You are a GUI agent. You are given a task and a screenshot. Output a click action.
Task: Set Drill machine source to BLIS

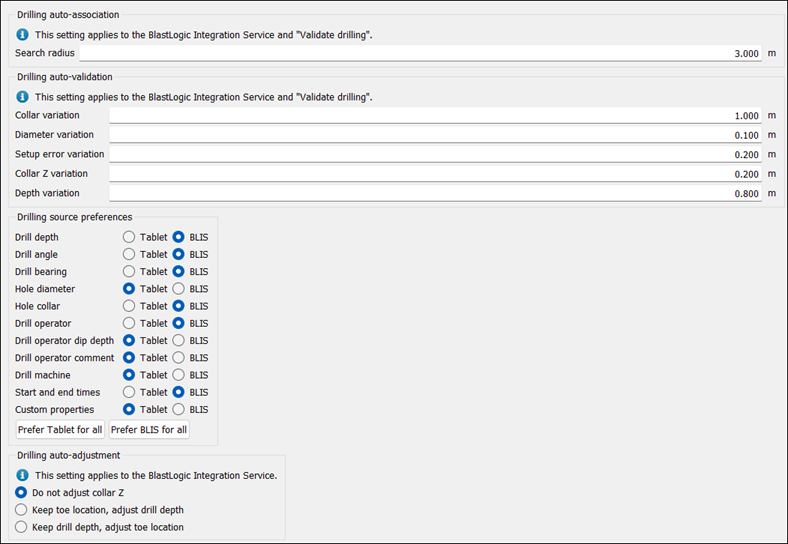point(179,375)
